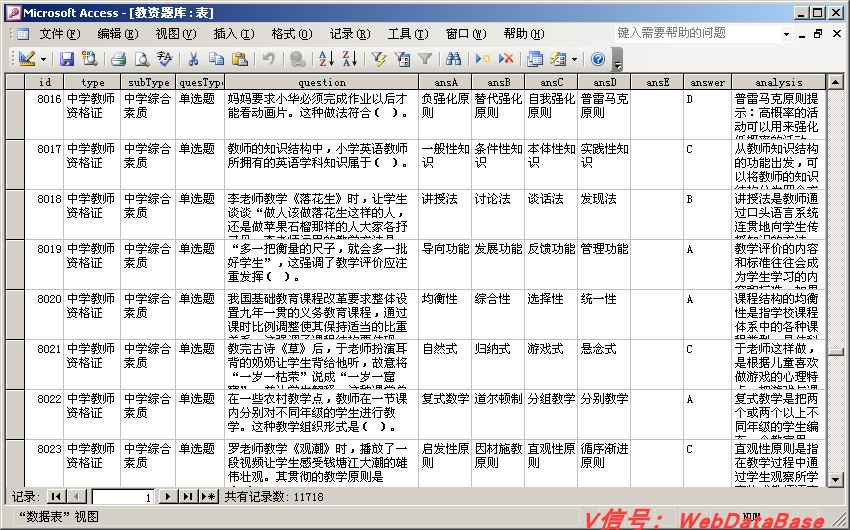Open the 工具(T) menu
Image resolution: width=850 pixels, height=530 pixels.
[408, 34]
